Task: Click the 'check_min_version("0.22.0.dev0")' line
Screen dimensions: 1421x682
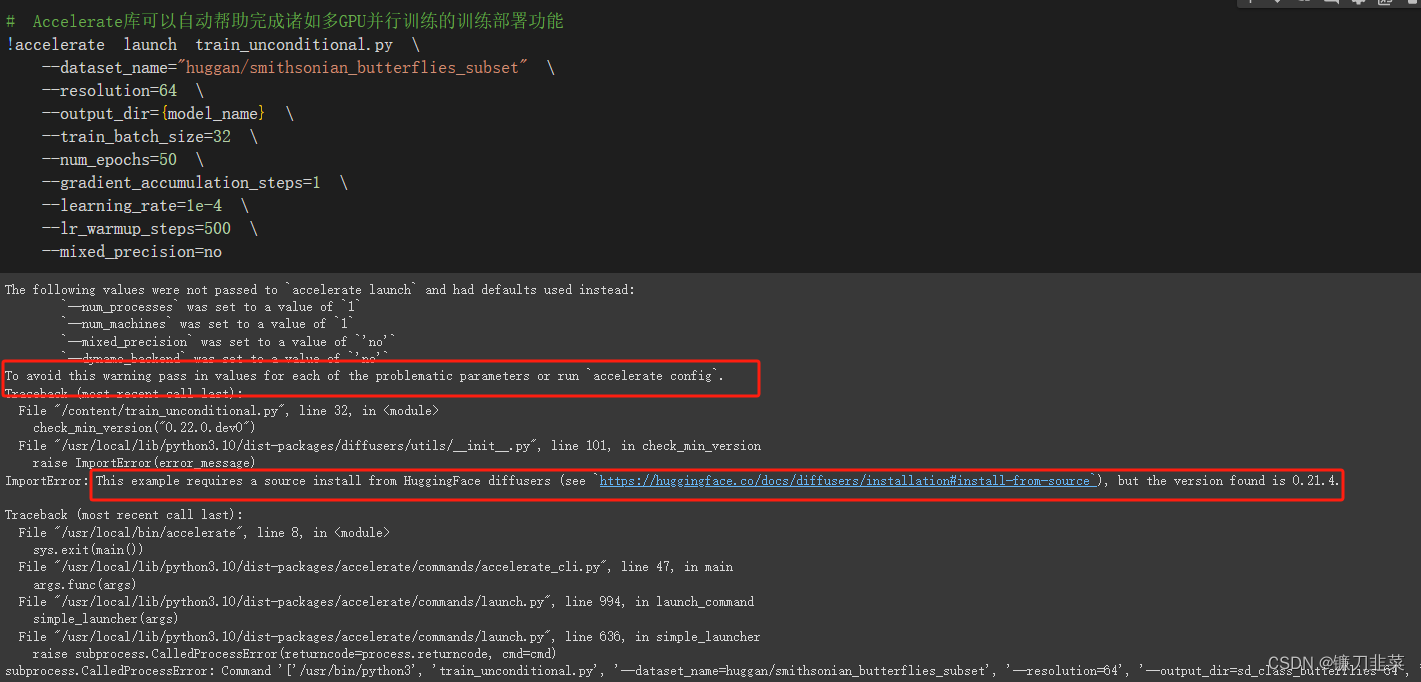Action: 144,428
